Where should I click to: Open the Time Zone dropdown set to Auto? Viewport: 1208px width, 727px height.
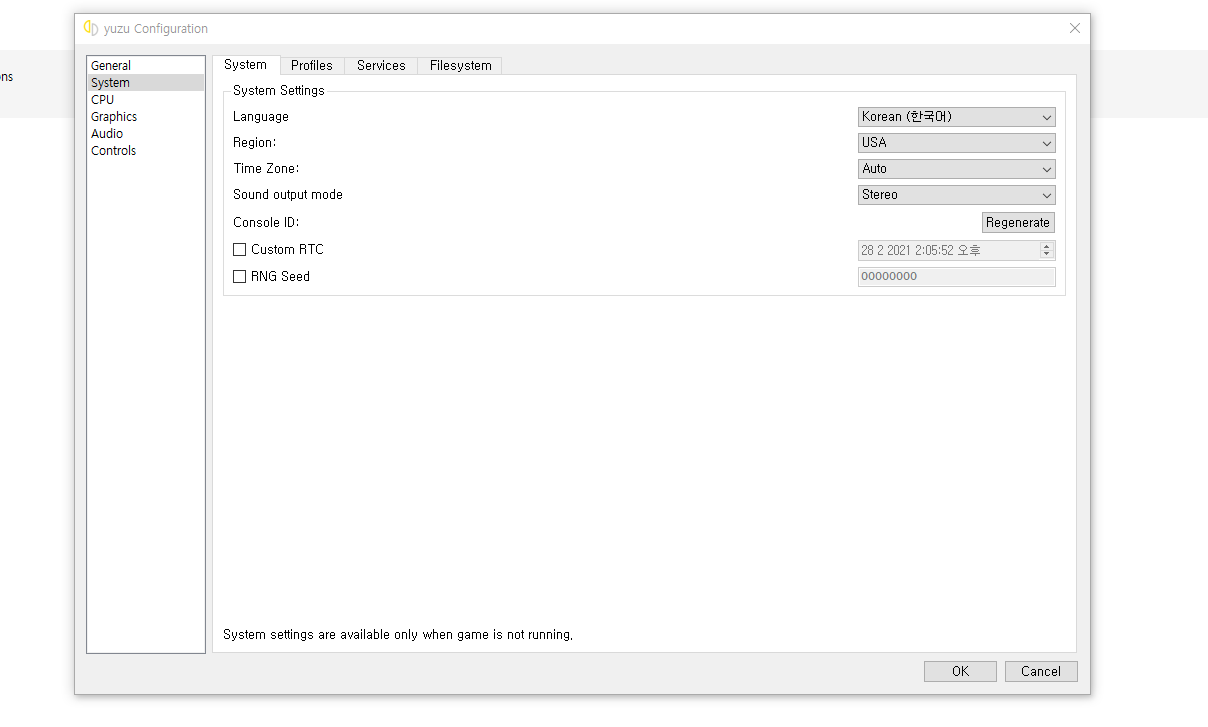point(957,169)
